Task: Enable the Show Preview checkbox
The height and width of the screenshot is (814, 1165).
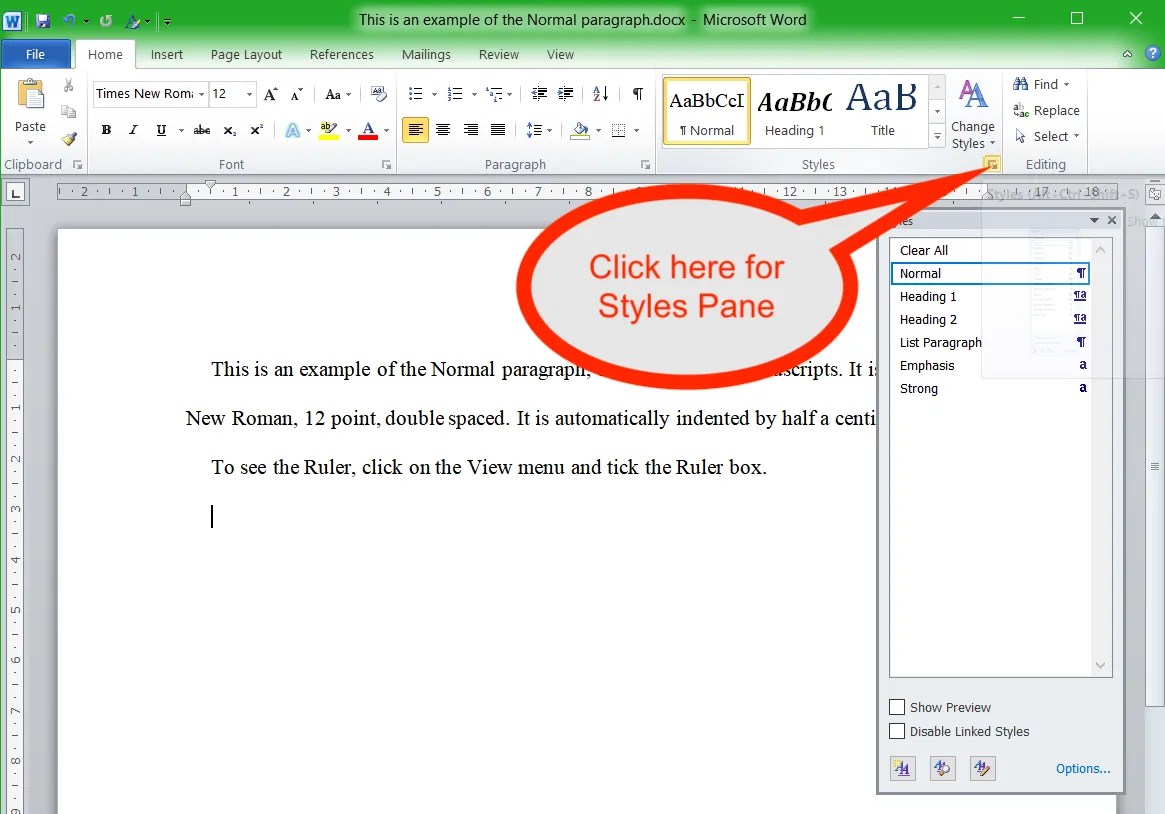Action: click(x=897, y=707)
